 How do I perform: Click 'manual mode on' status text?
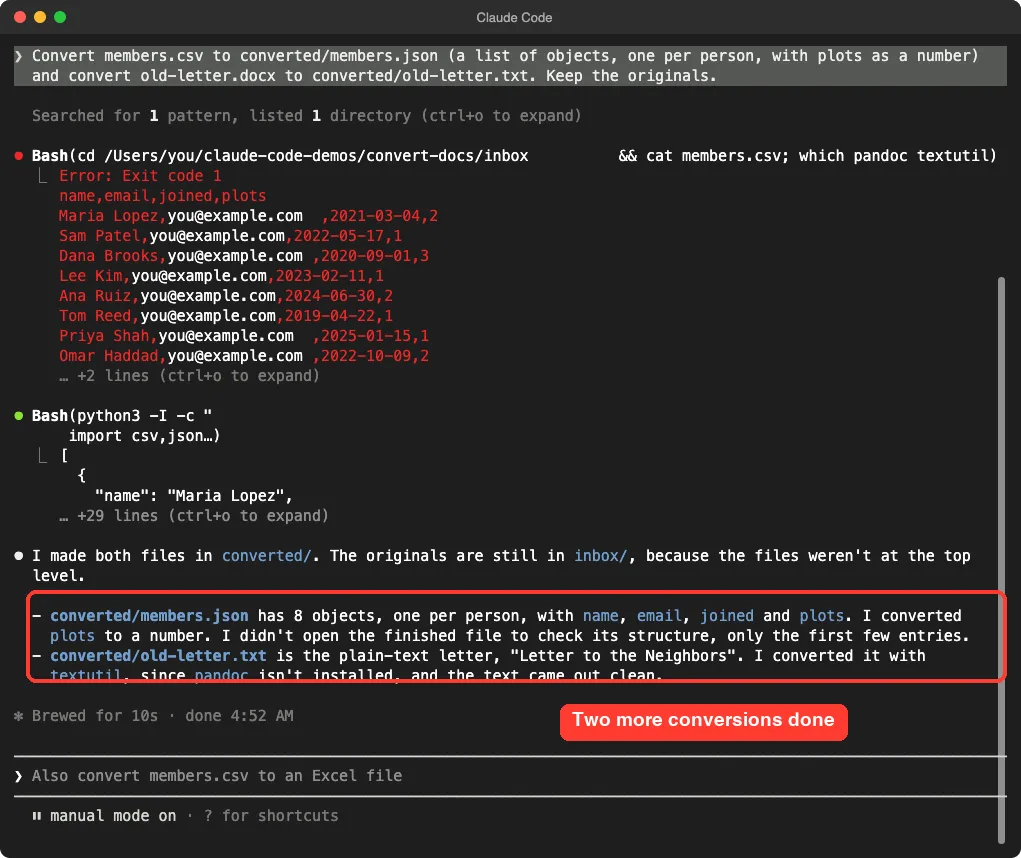113,816
